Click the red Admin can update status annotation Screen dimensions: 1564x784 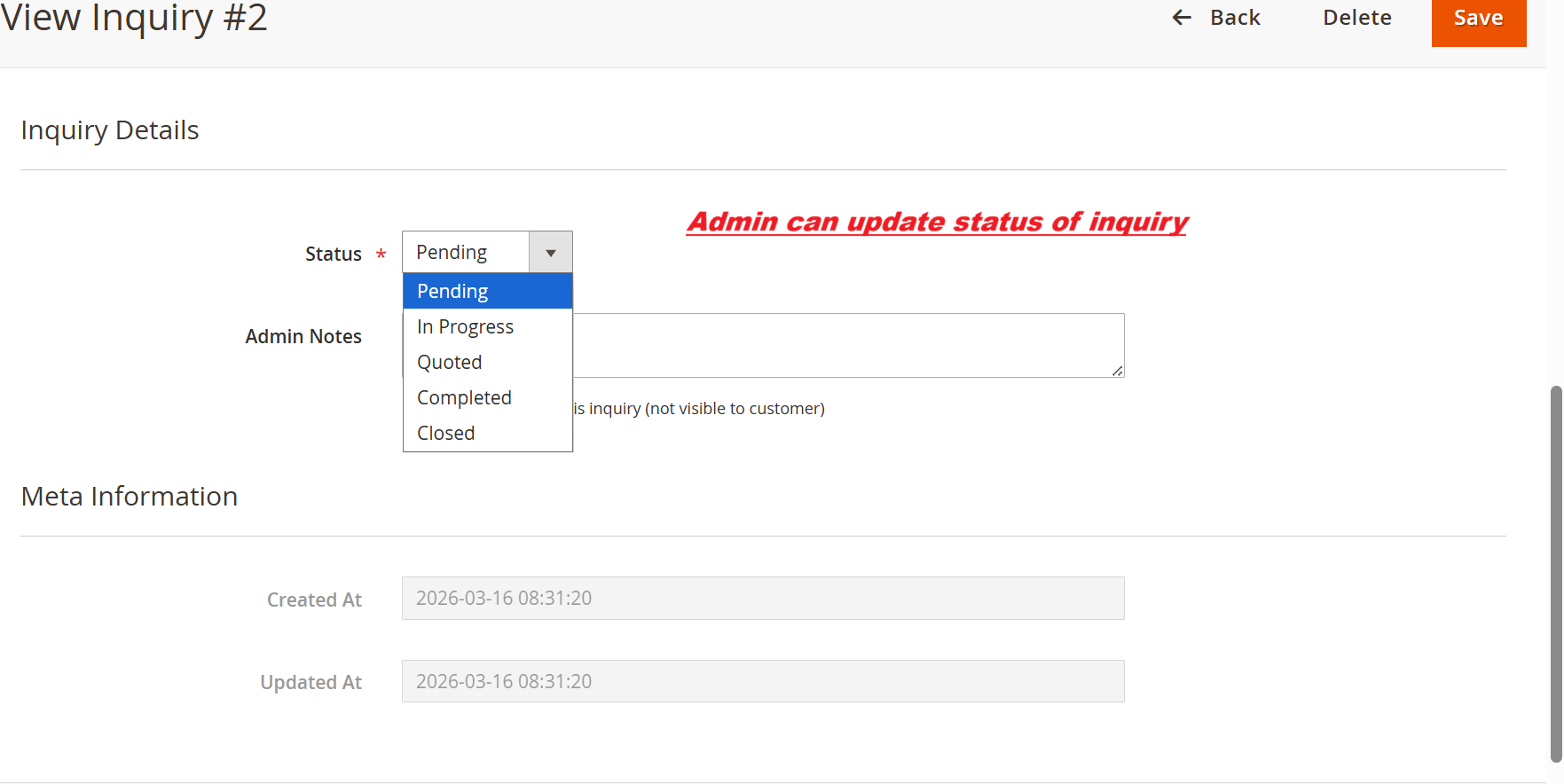coord(937,222)
